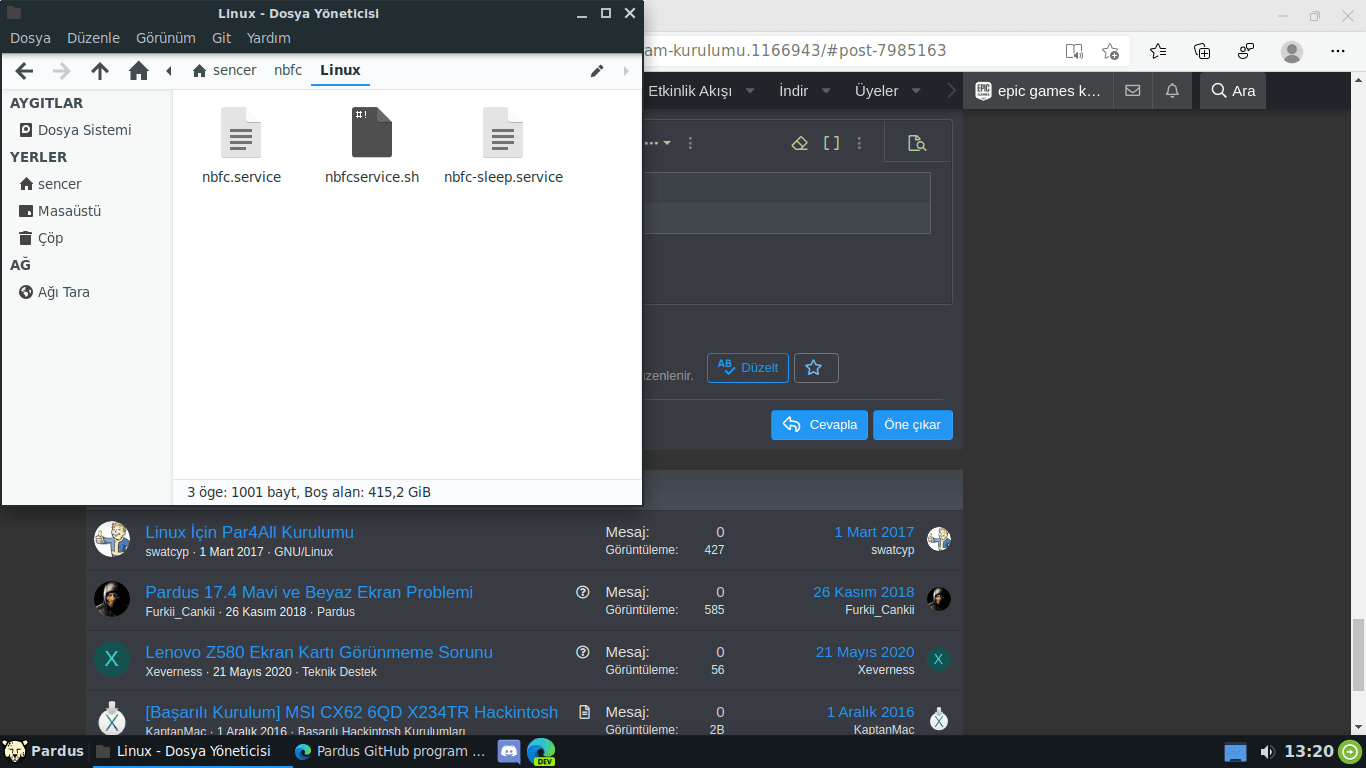Image resolution: width=1366 pixels, height=768 pixels.
Task: Click the star bookmark button beside Düzelt
Action: pyautogui.click(x=816, y=368)
